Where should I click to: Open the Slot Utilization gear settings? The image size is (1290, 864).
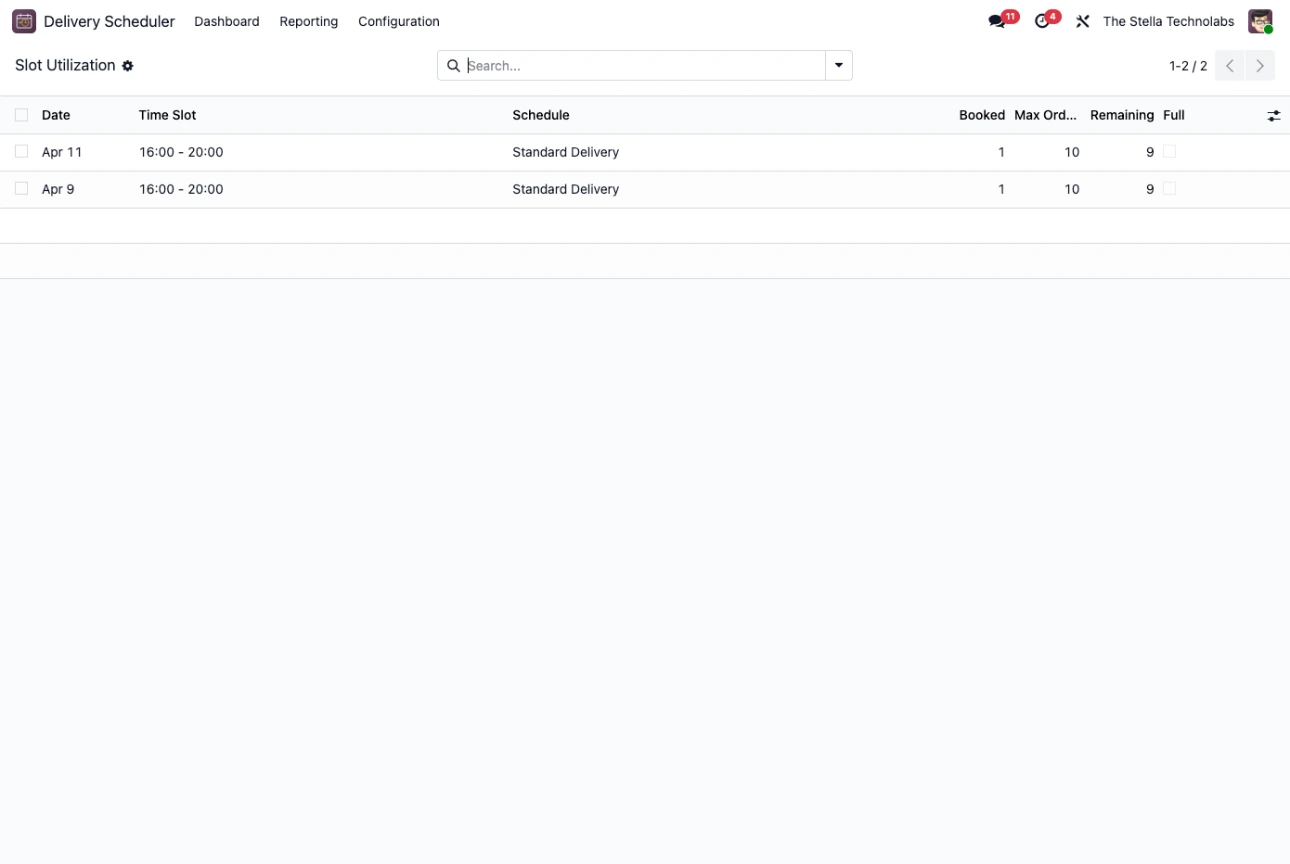coord(128,66)
